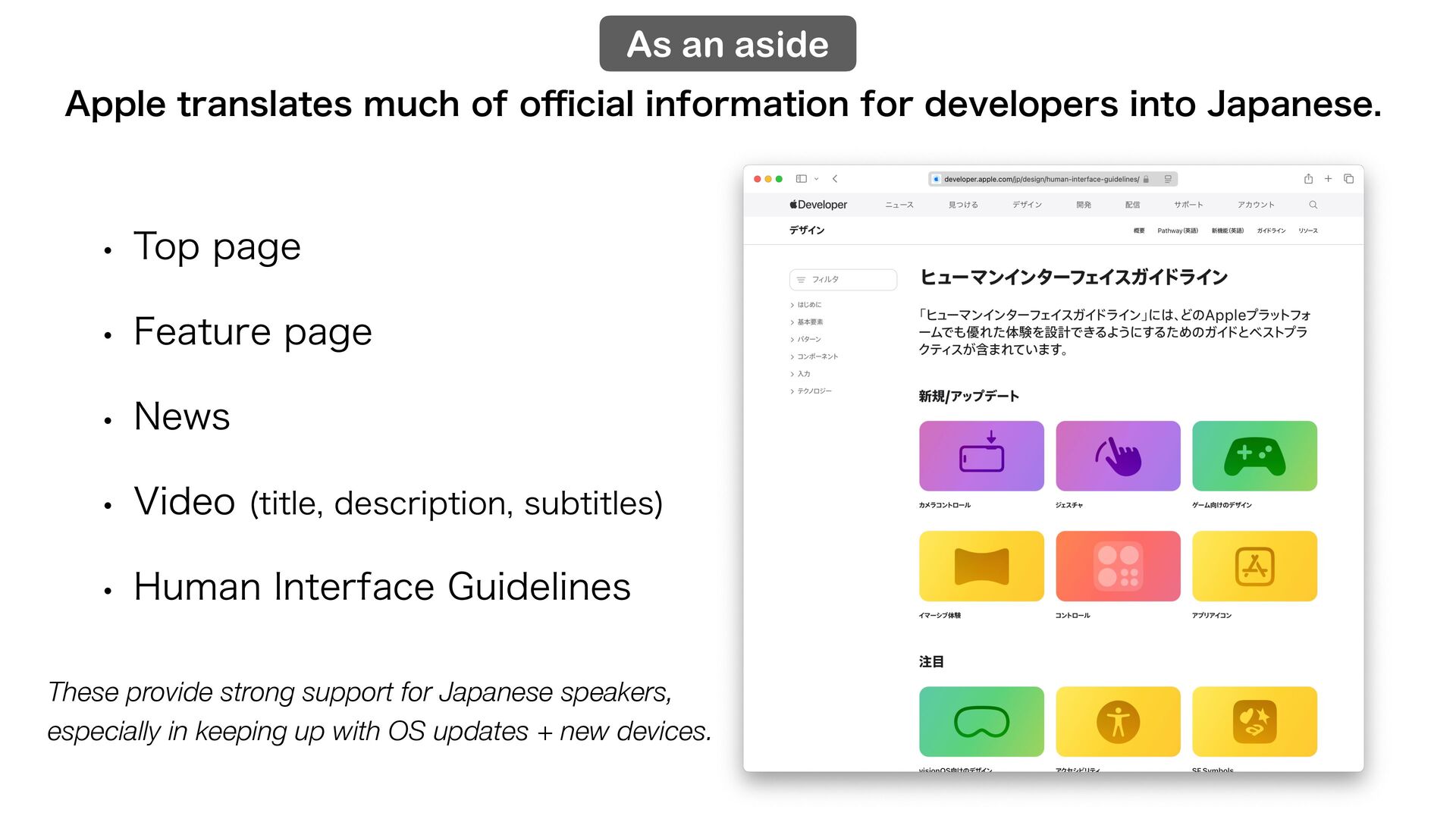Open the ゲーム向けのデザイン controller card
This screenshot has height=819, width=1456.
click(1254, 456)
